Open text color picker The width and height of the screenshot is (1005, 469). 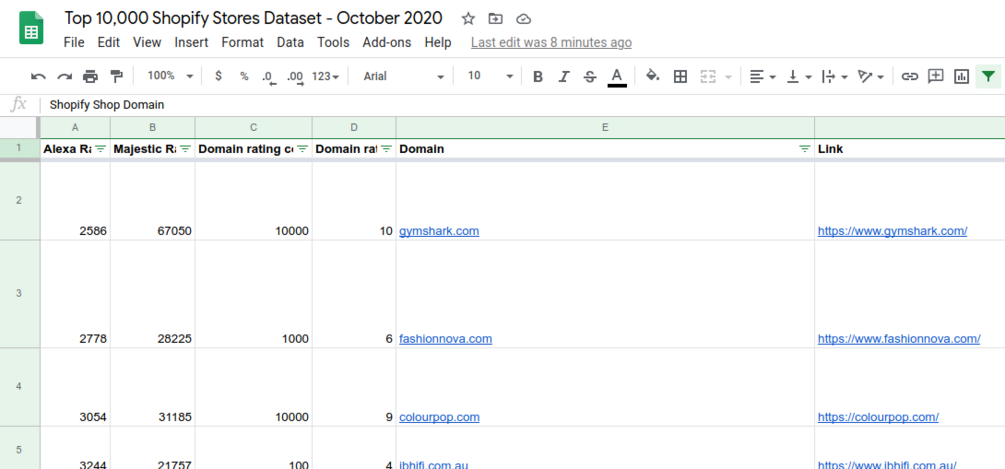tap(617, 77)
